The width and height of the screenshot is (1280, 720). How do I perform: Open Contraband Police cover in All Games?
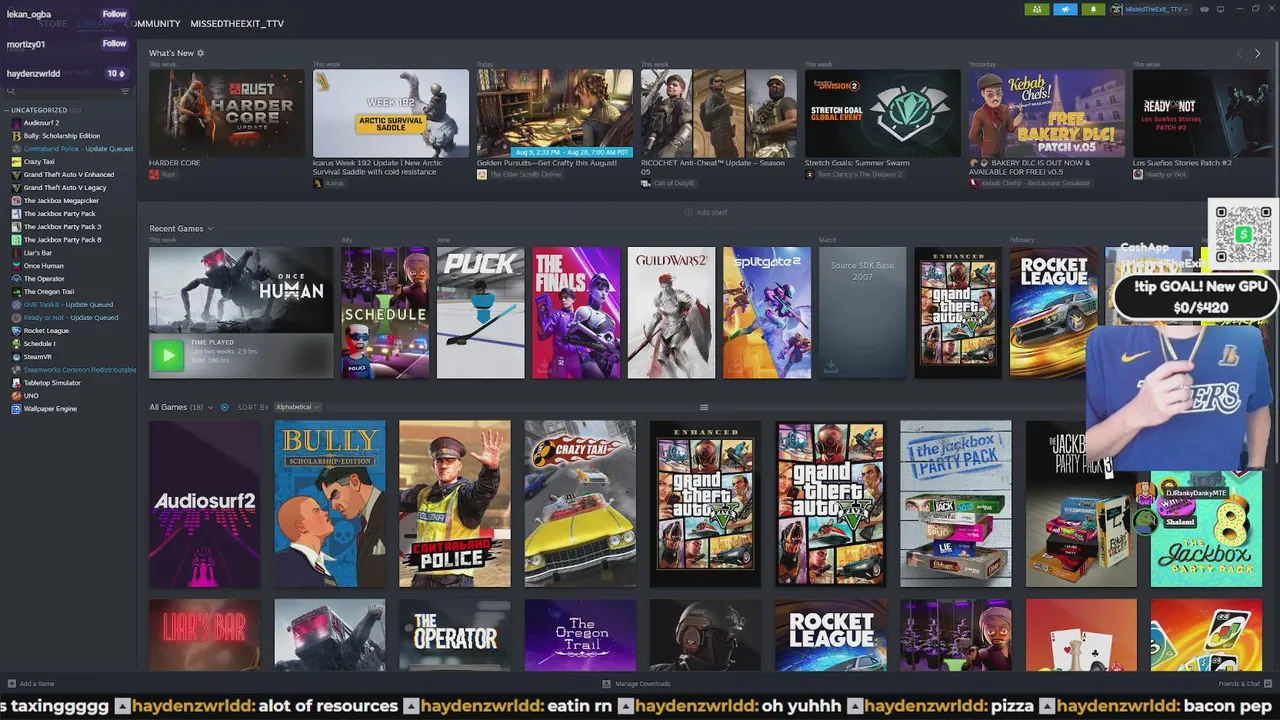click(x=455, y=504)
